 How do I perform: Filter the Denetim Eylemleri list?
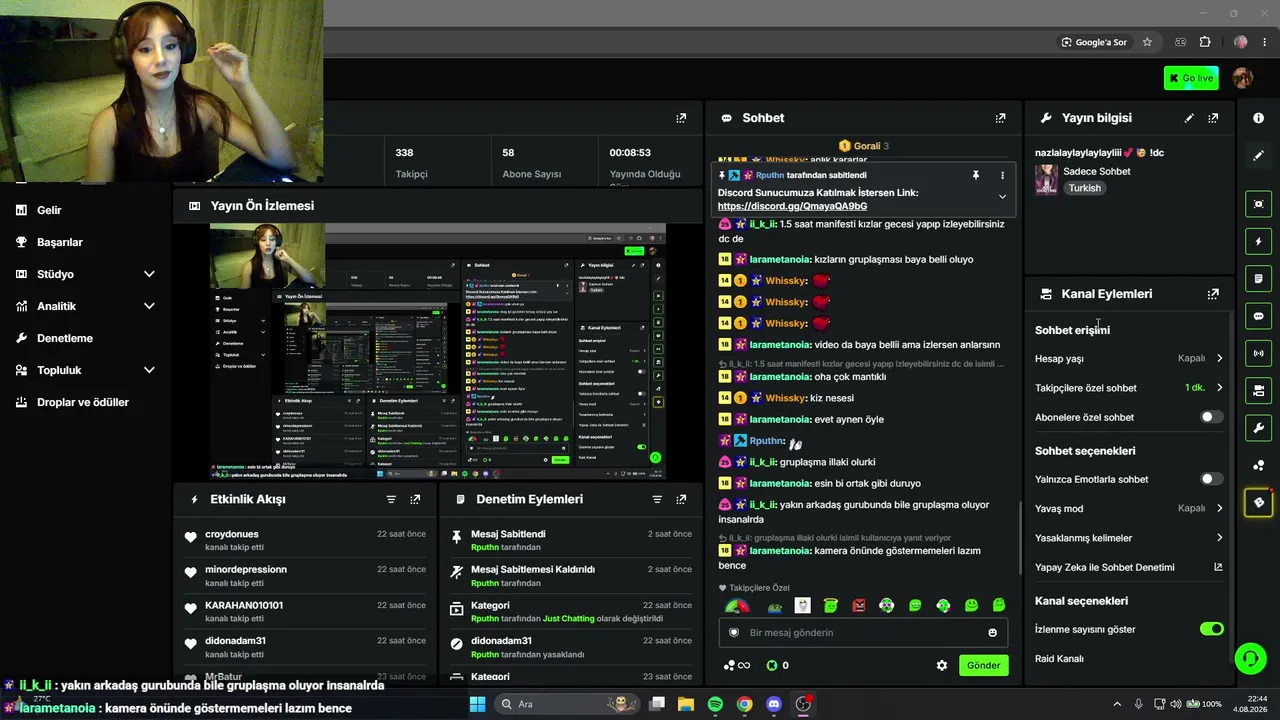point(657,499)
